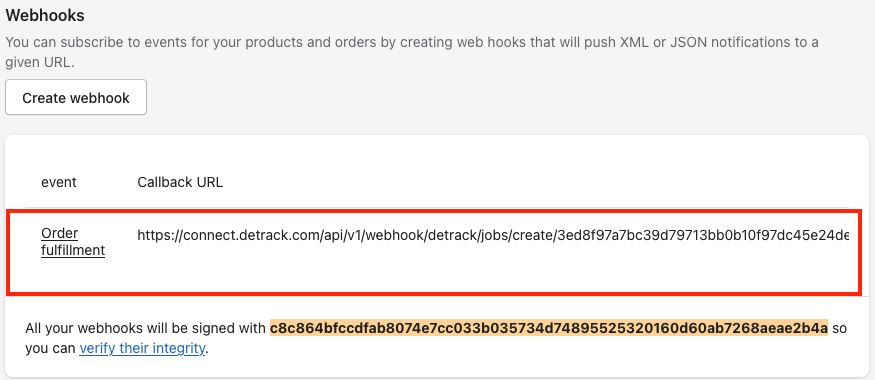
Task: Open the Order fulfillment webhook link
Action: pyautogui.click(x=73, y=242)
